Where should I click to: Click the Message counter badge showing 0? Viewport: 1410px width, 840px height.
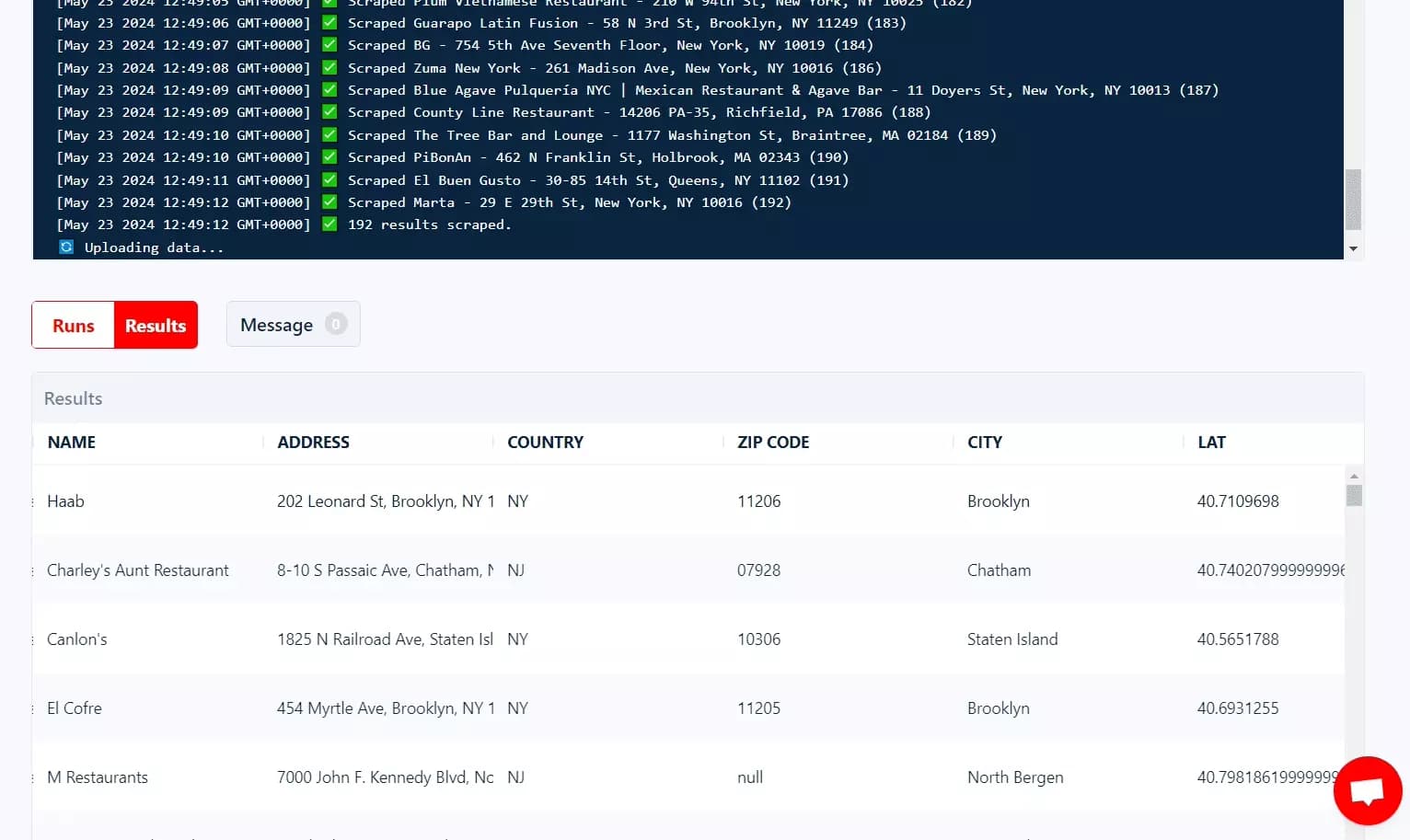tap(337, 324)
